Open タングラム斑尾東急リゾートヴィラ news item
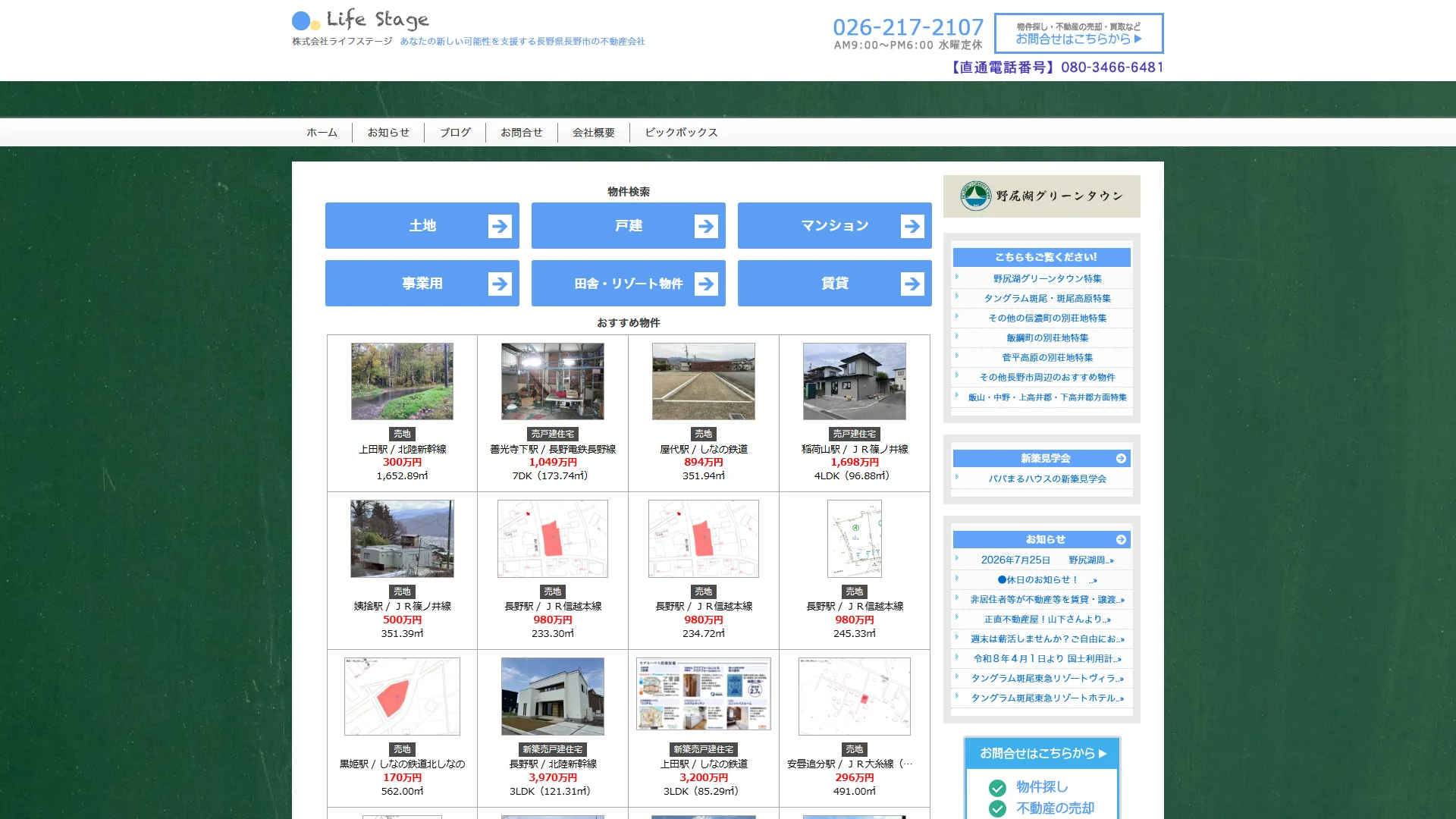1456x819 pixels. (1047, 679)
